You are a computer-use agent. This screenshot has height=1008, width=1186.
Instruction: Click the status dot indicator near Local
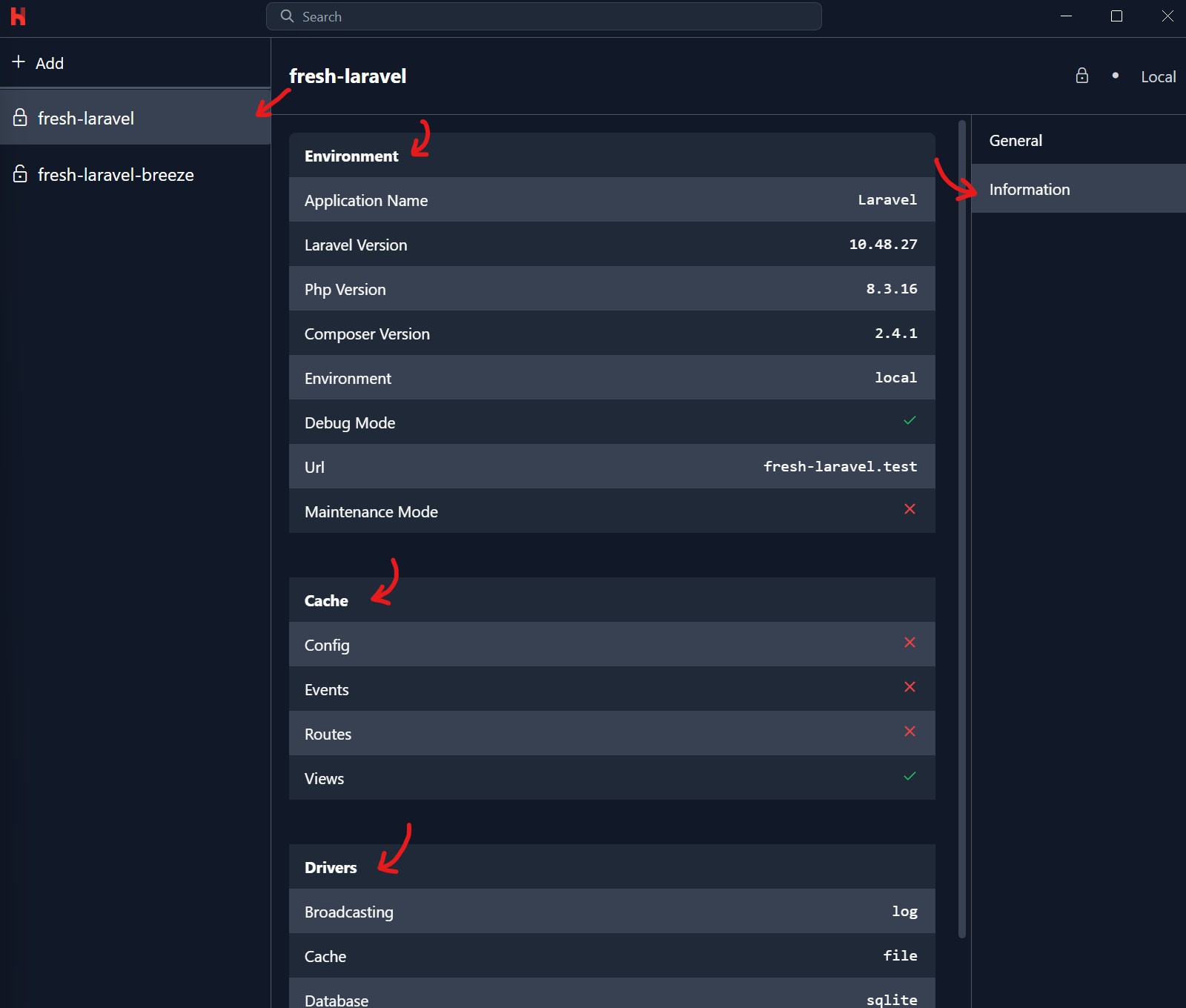pyautogui.click(x=1116, y=76)
